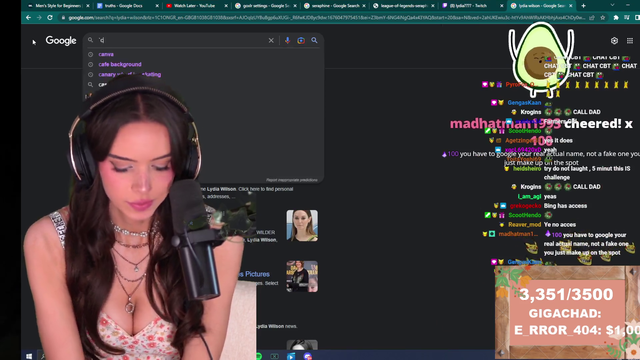Screen dimensions: 640x360
Task: Open Chrome extensions puzzle icon
Action: tap(616, 18)
